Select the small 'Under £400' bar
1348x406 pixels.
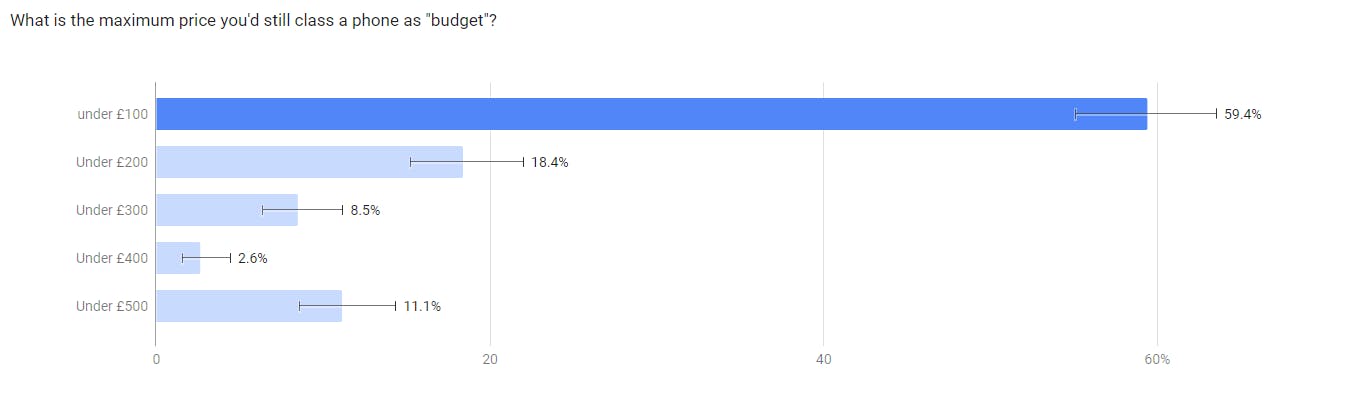pos(178,258)
